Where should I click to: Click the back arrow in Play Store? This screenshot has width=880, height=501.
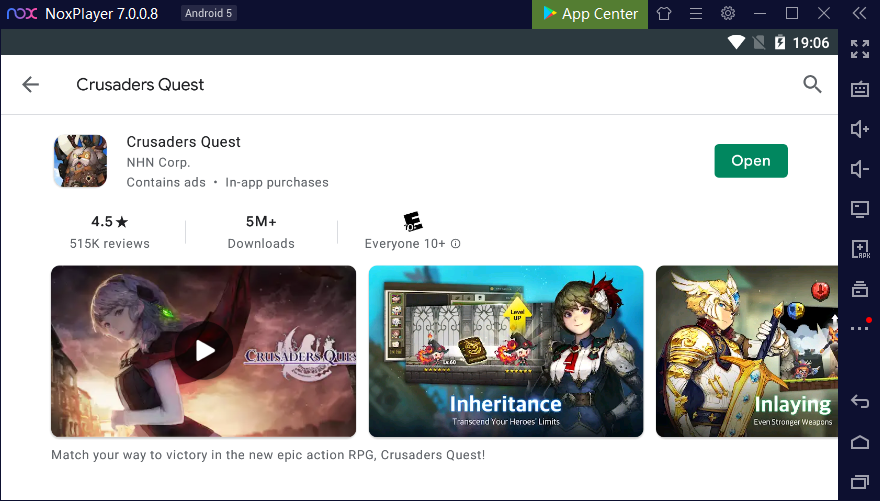pyautogui.click(x=30, y=85)
